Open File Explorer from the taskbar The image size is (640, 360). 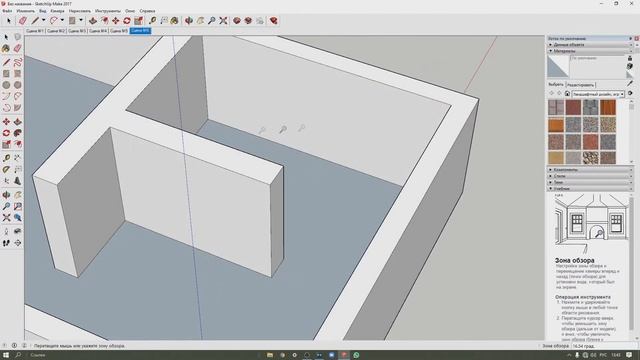pos(270,355)
